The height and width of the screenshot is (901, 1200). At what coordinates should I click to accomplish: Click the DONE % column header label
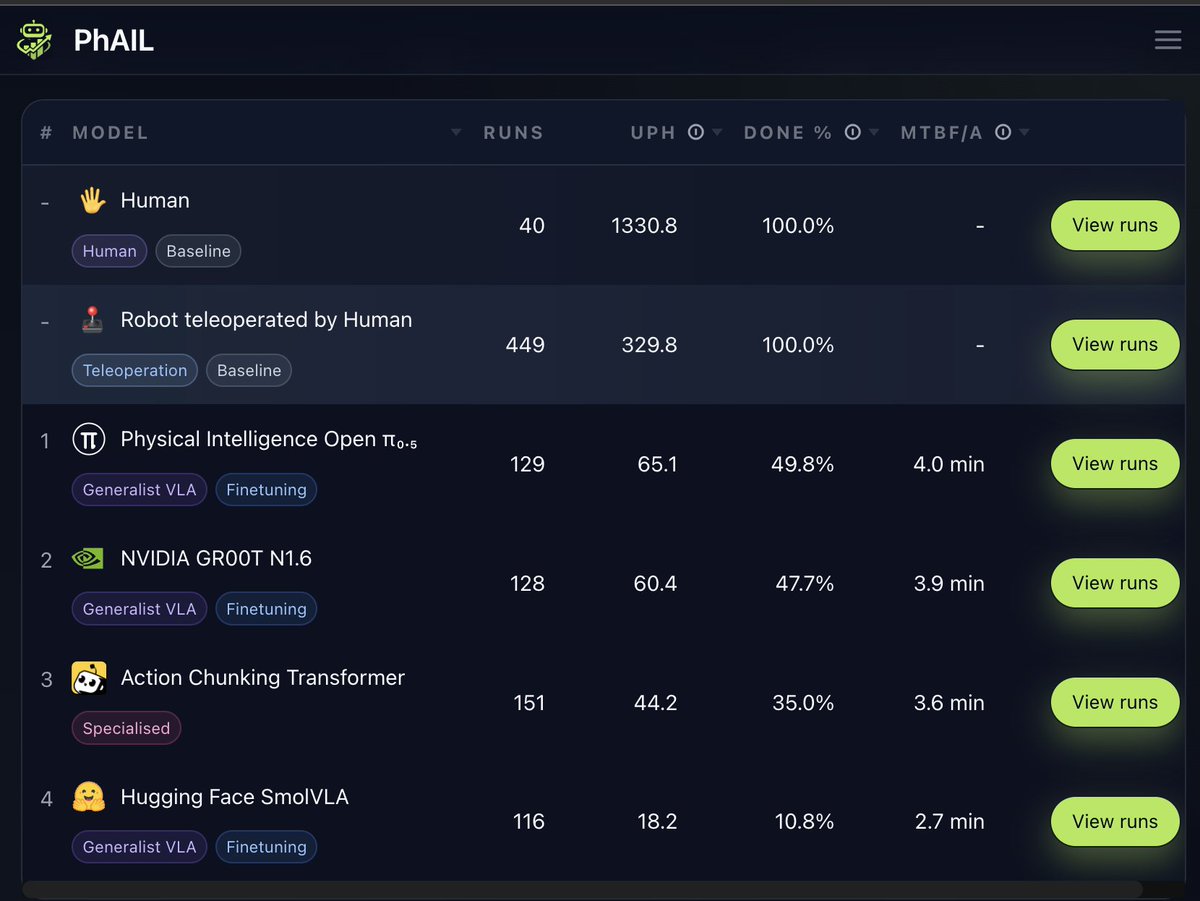(788, 132)
